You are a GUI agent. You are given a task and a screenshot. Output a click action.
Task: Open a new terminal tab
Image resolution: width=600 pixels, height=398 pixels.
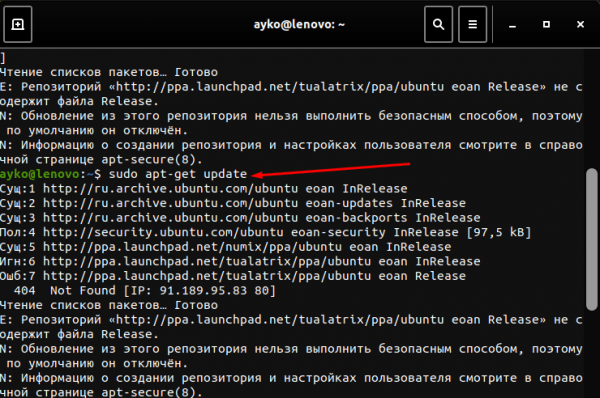click(18, 24)
